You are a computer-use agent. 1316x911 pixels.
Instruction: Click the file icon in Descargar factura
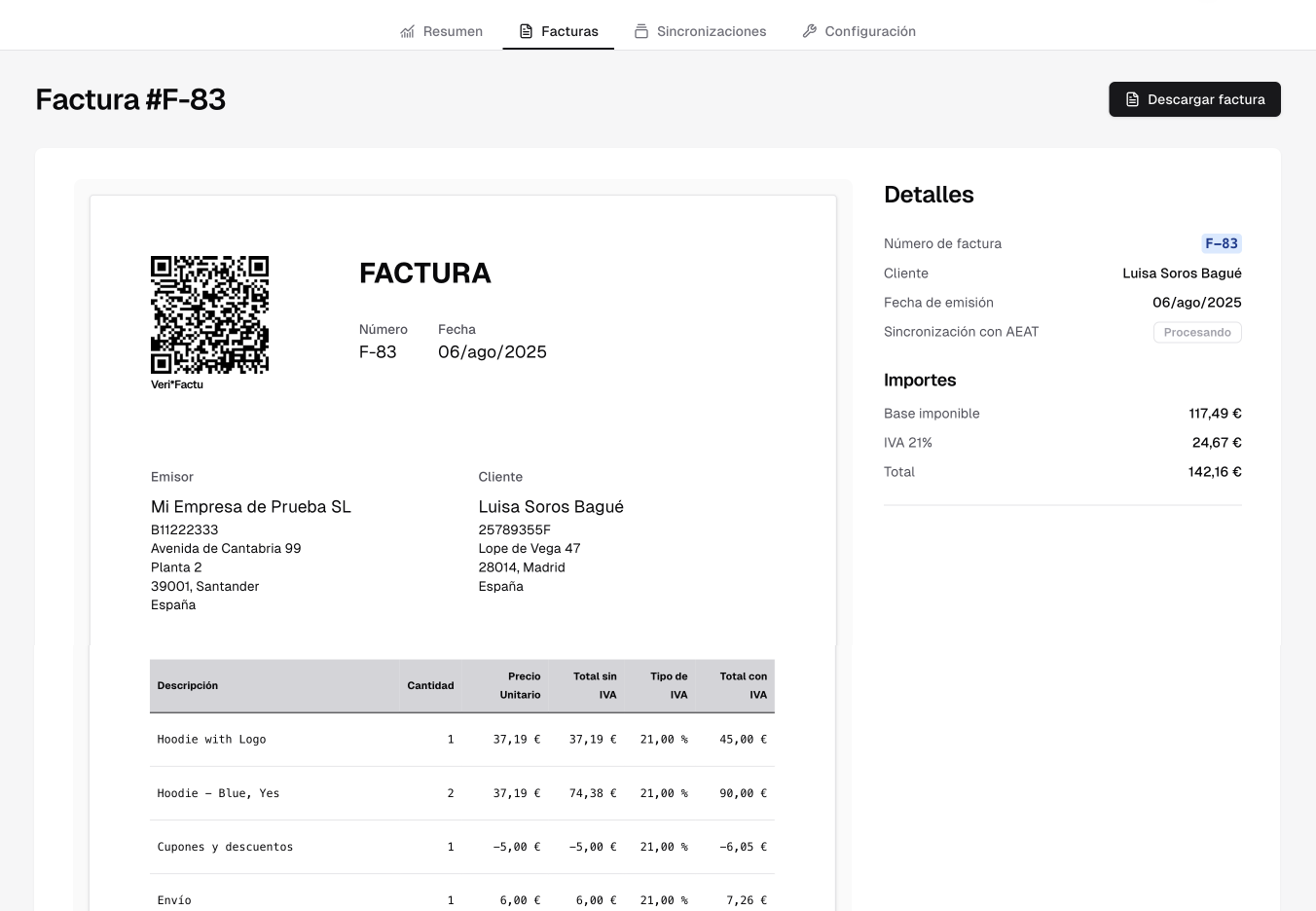click(x=1132, y=99)
